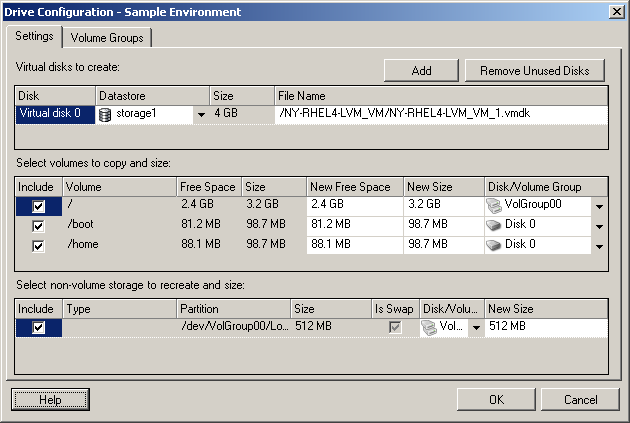
Task: Click the Disk 0 icon for /boot
Action: [x=495, y=225]
